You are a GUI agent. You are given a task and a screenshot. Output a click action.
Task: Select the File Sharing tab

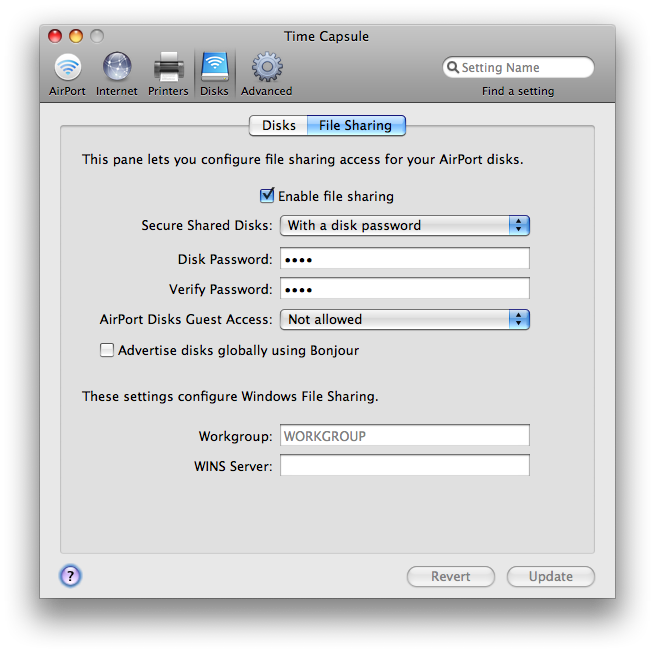[356, 126]
